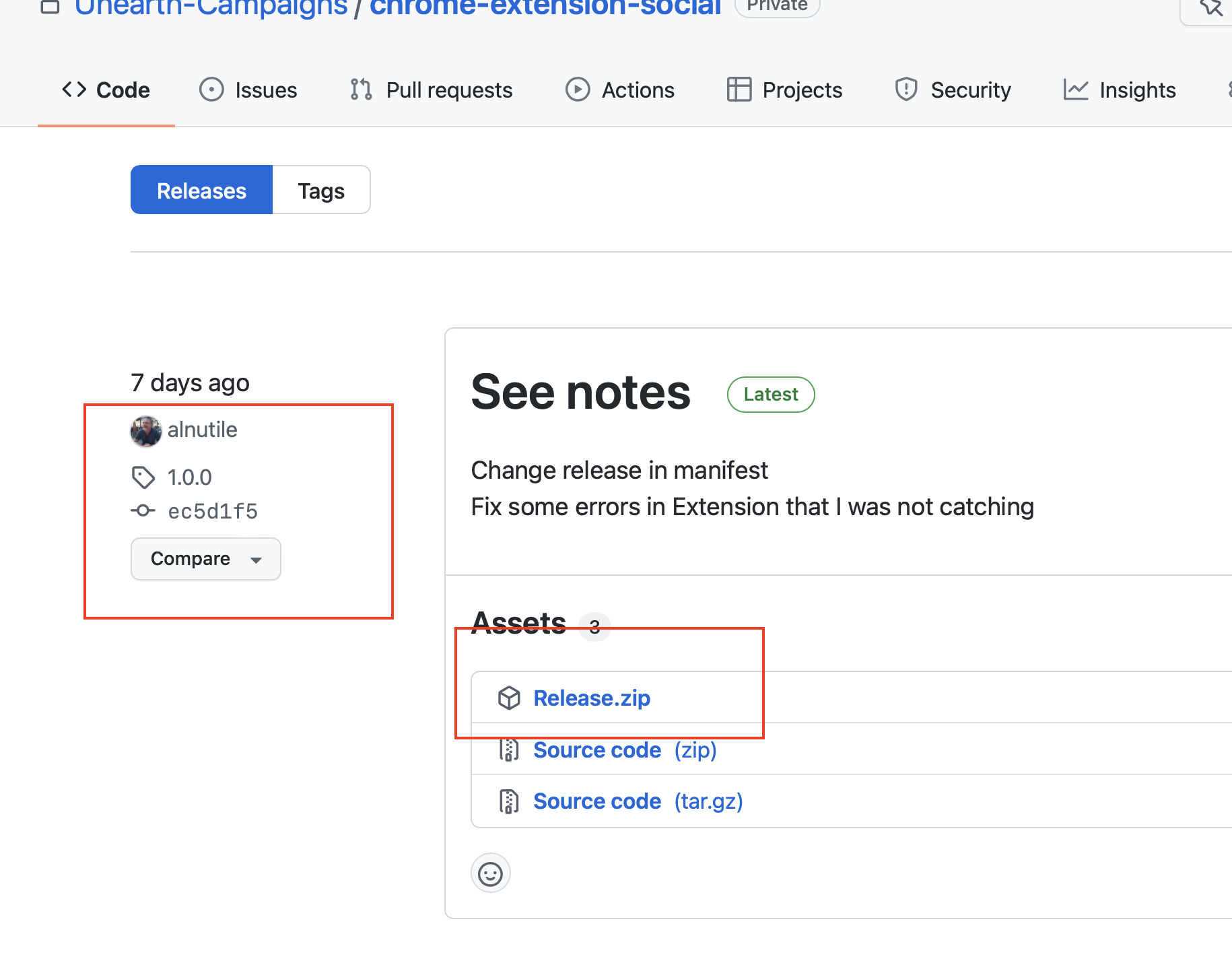This screenshot has width=1232, height=967.
Task: Activate the Releases filter
Action: coord(201,190)
